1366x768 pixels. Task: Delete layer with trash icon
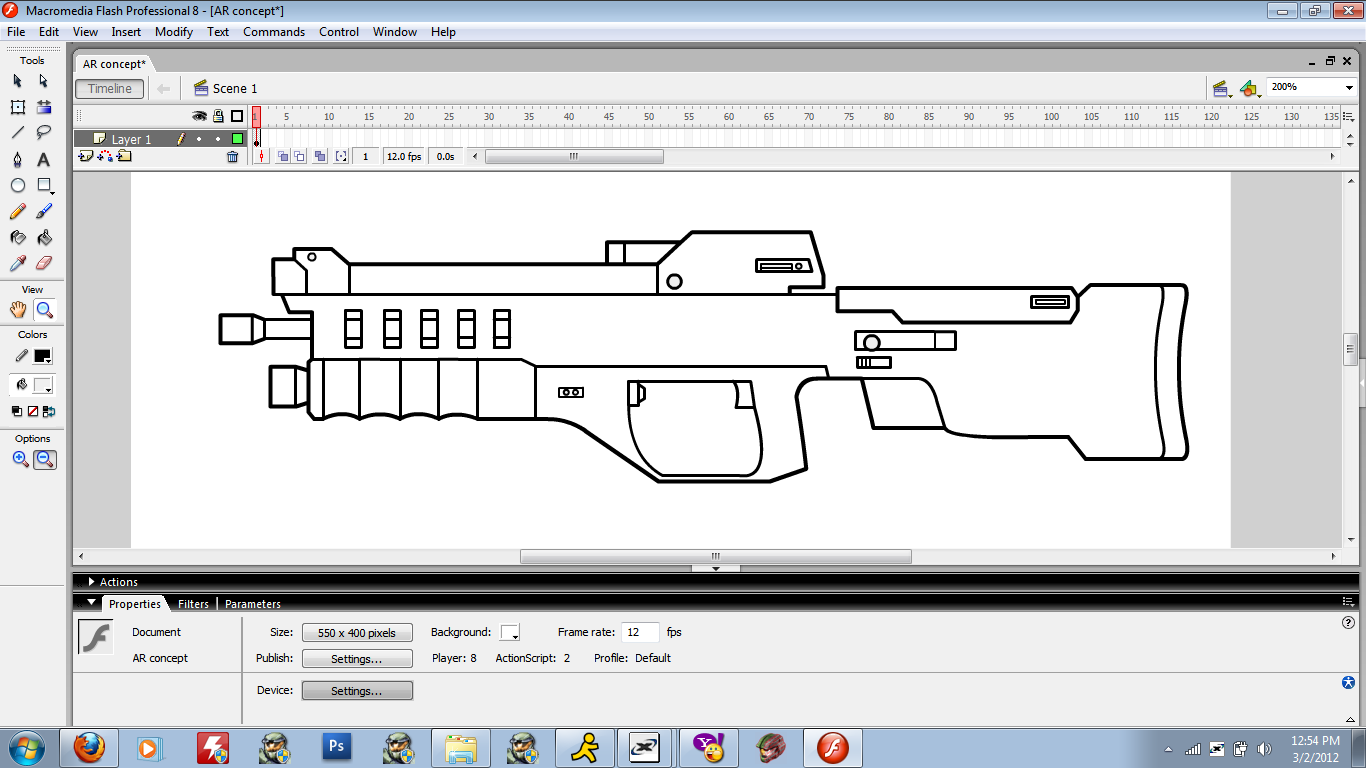[233, 157]
